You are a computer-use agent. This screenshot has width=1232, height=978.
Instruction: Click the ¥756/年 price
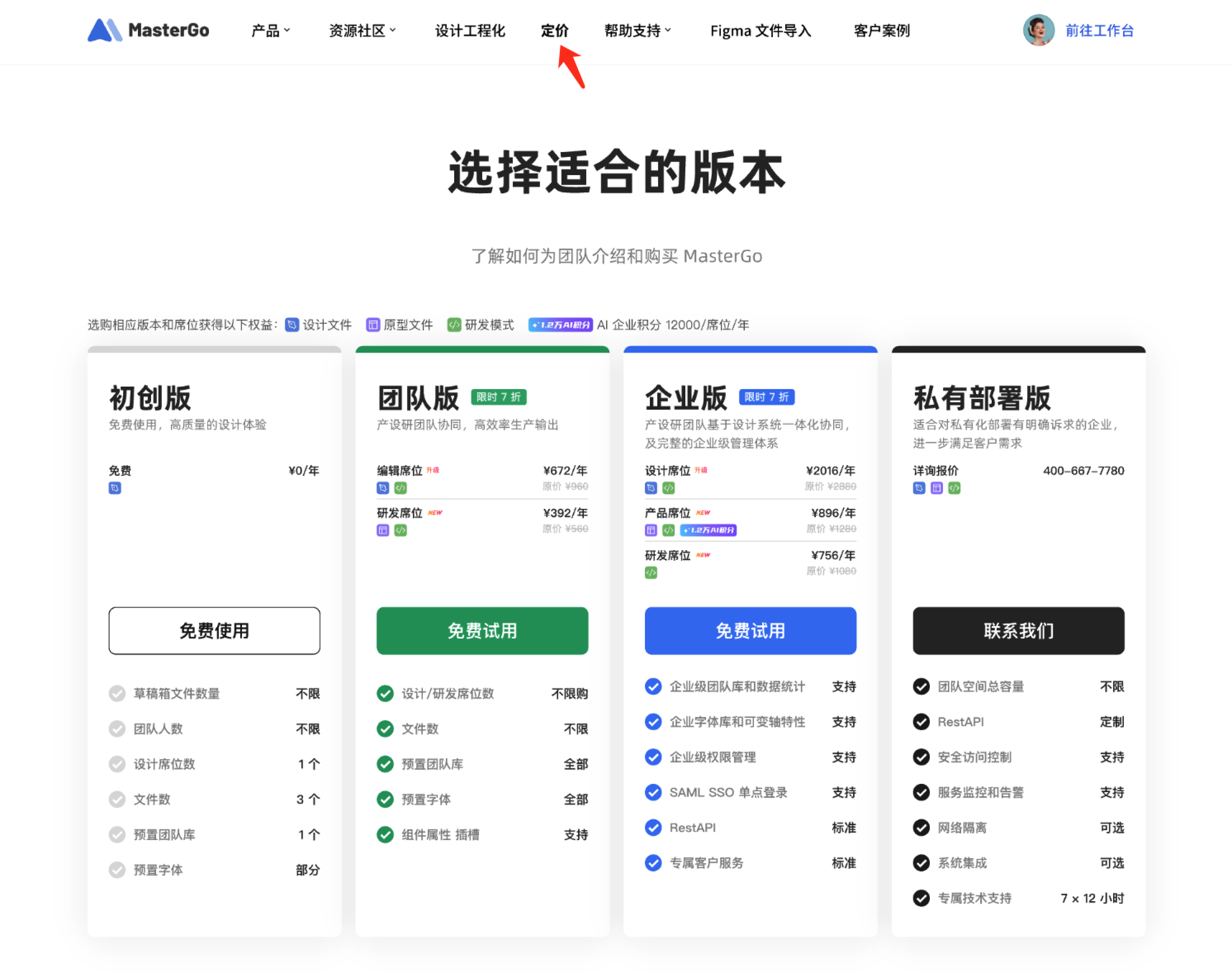tap(833, 555)
